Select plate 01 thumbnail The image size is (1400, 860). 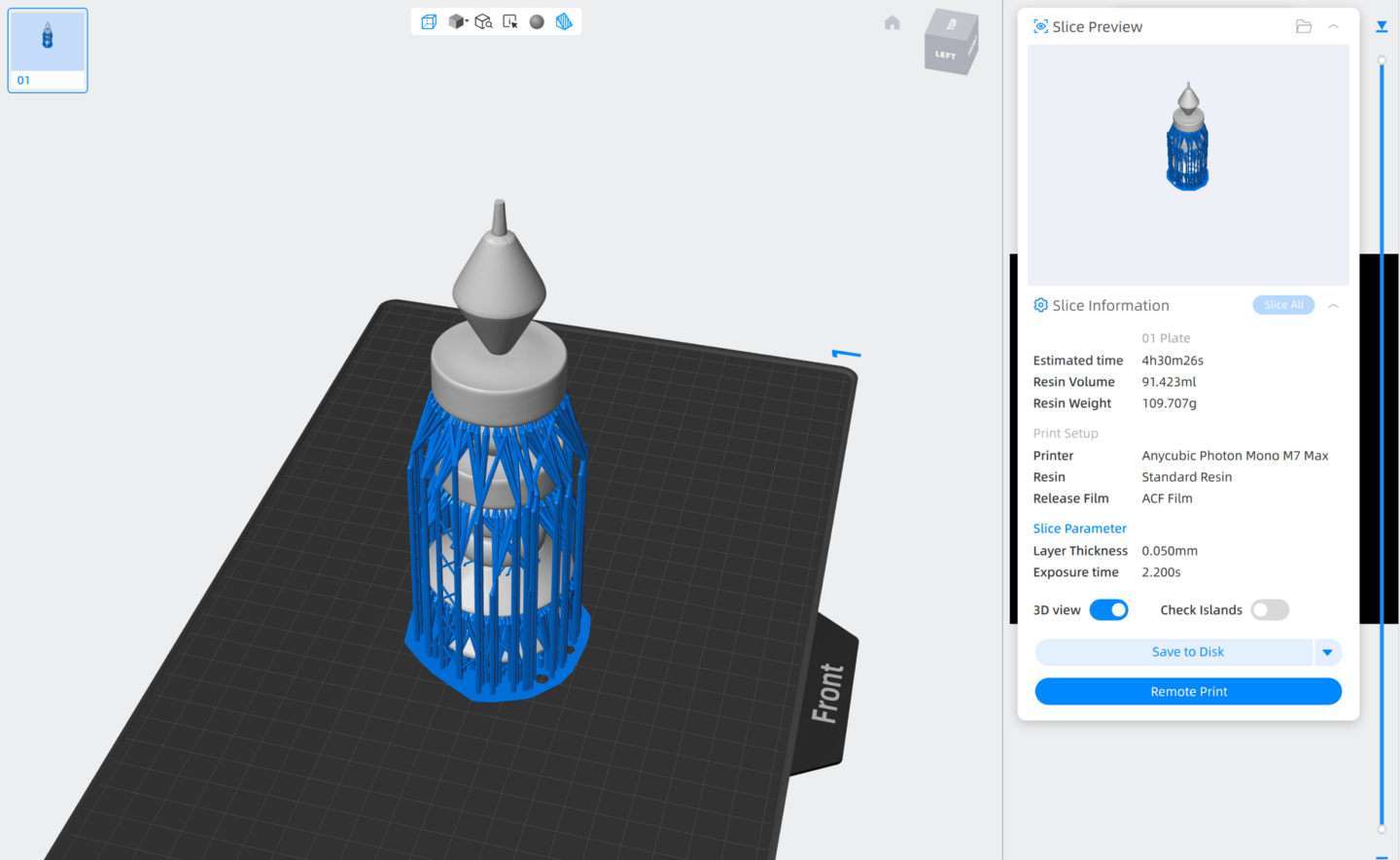(48, 51)
